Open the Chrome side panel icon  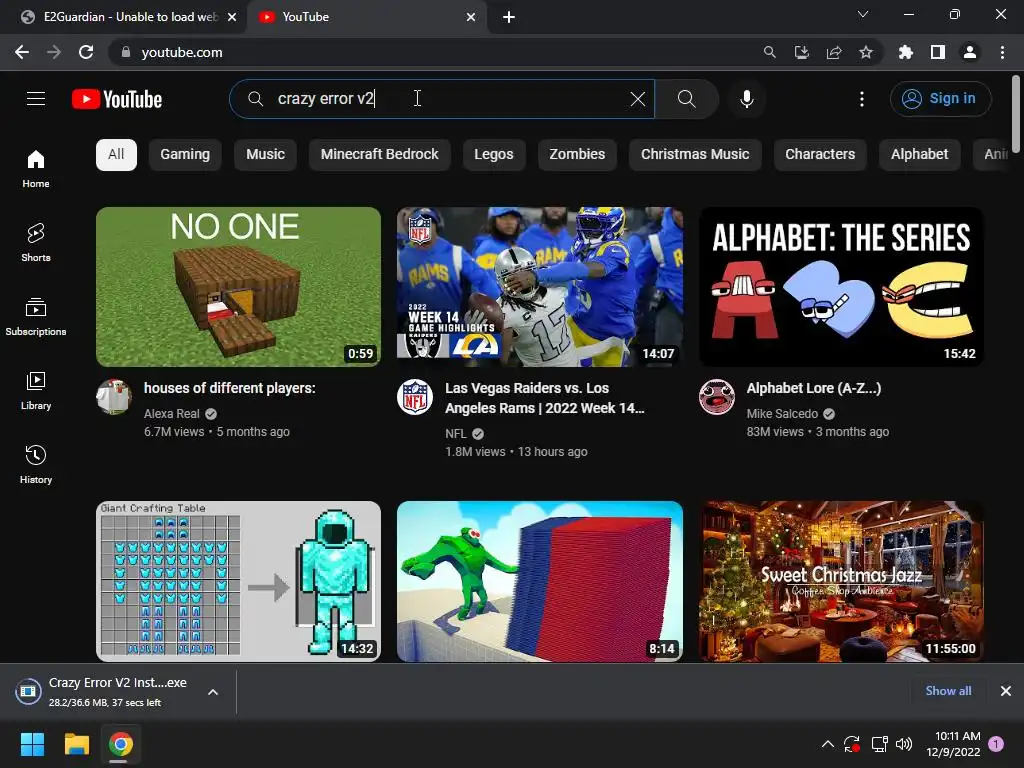938,52
